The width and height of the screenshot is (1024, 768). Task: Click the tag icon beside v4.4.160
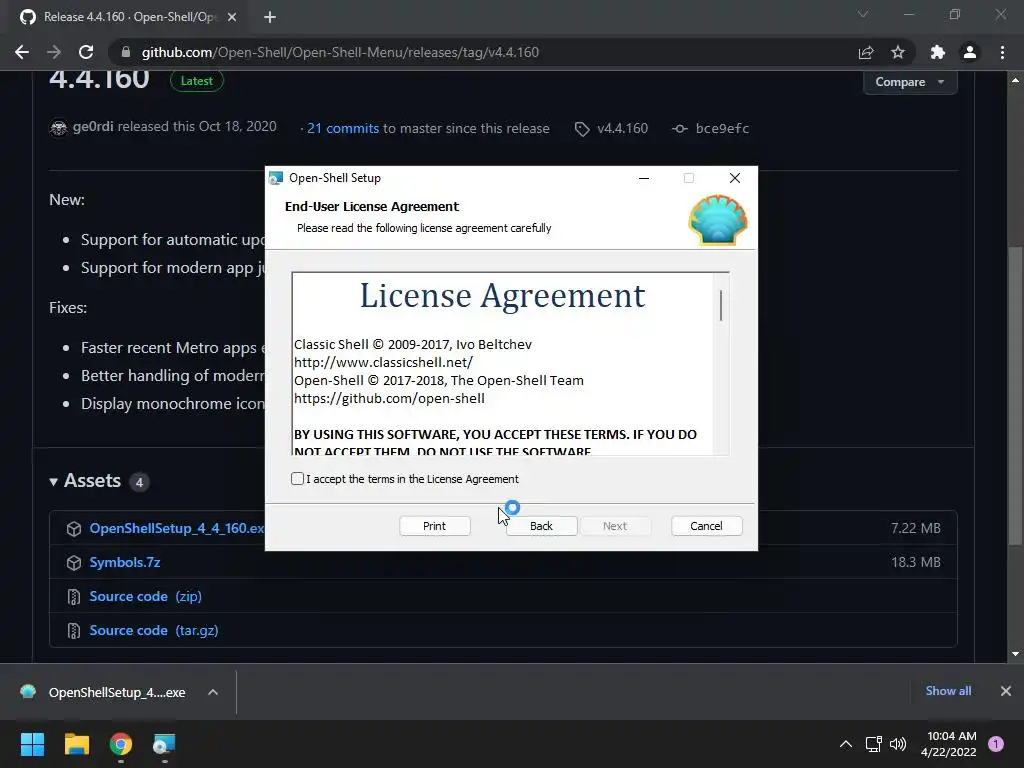[581, 129]
